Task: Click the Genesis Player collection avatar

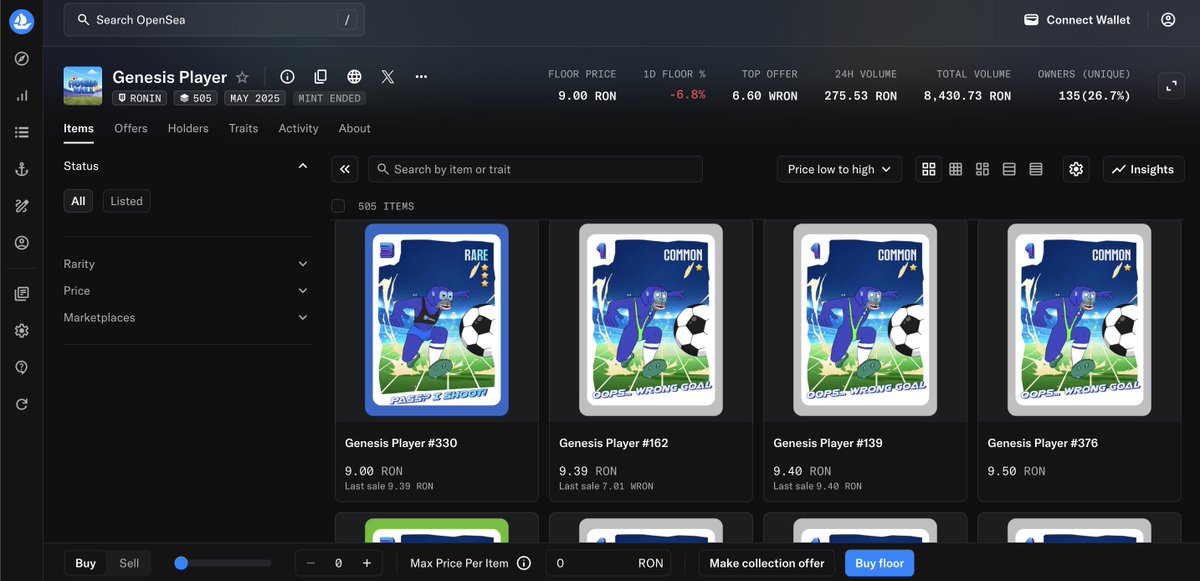Action: coord(83,86)
